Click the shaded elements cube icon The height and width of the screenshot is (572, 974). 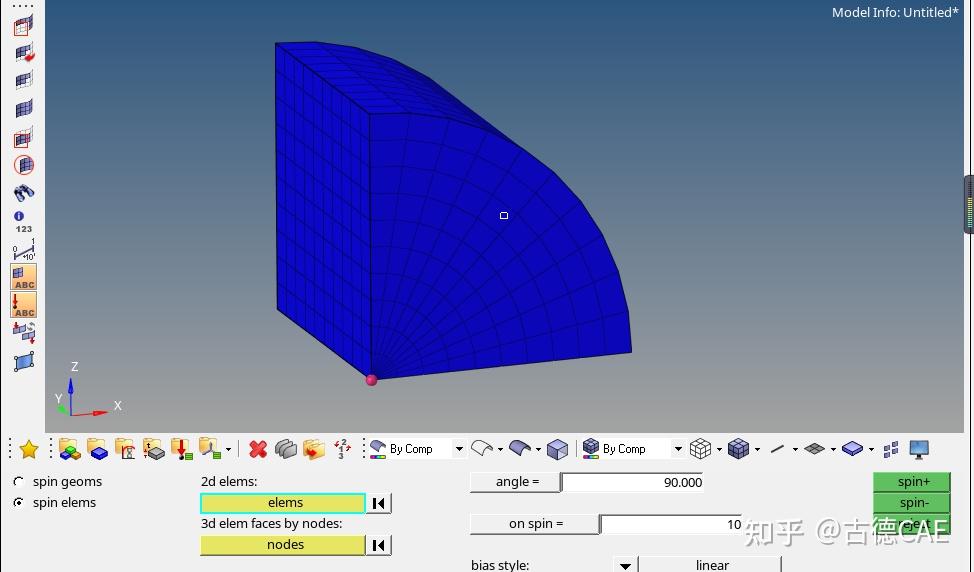(738, 449)
